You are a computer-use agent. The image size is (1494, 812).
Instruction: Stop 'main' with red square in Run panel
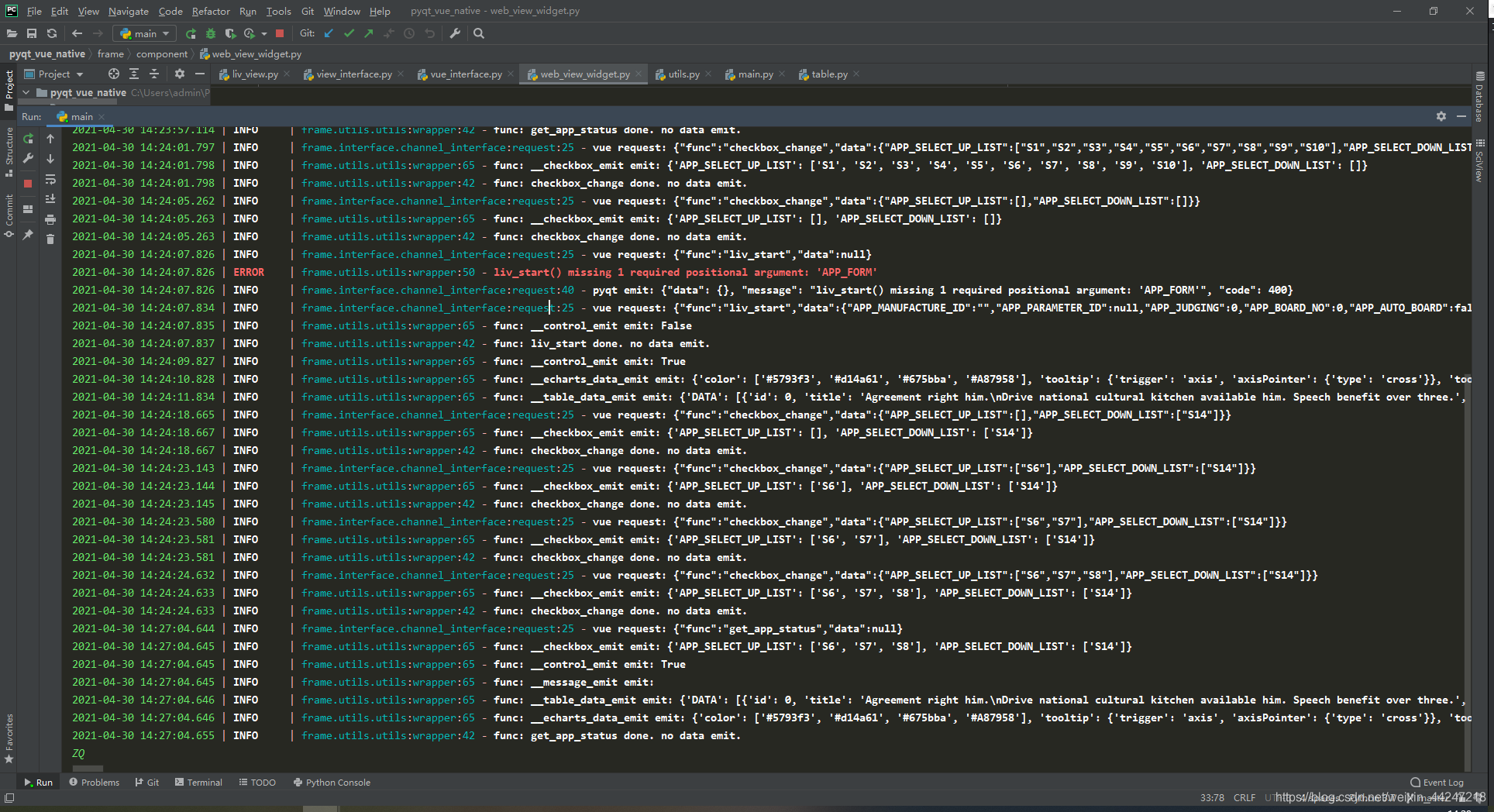[28, 184]
